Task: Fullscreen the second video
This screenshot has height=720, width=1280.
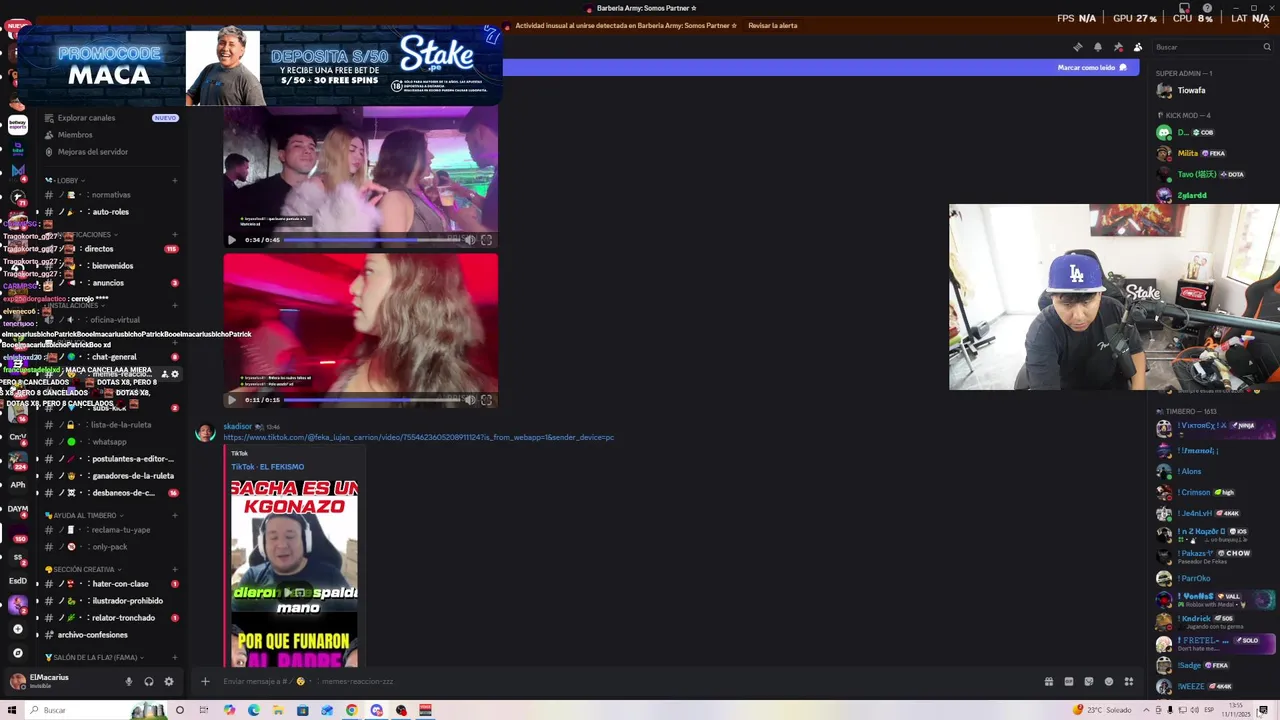Action: coord(486,400)
